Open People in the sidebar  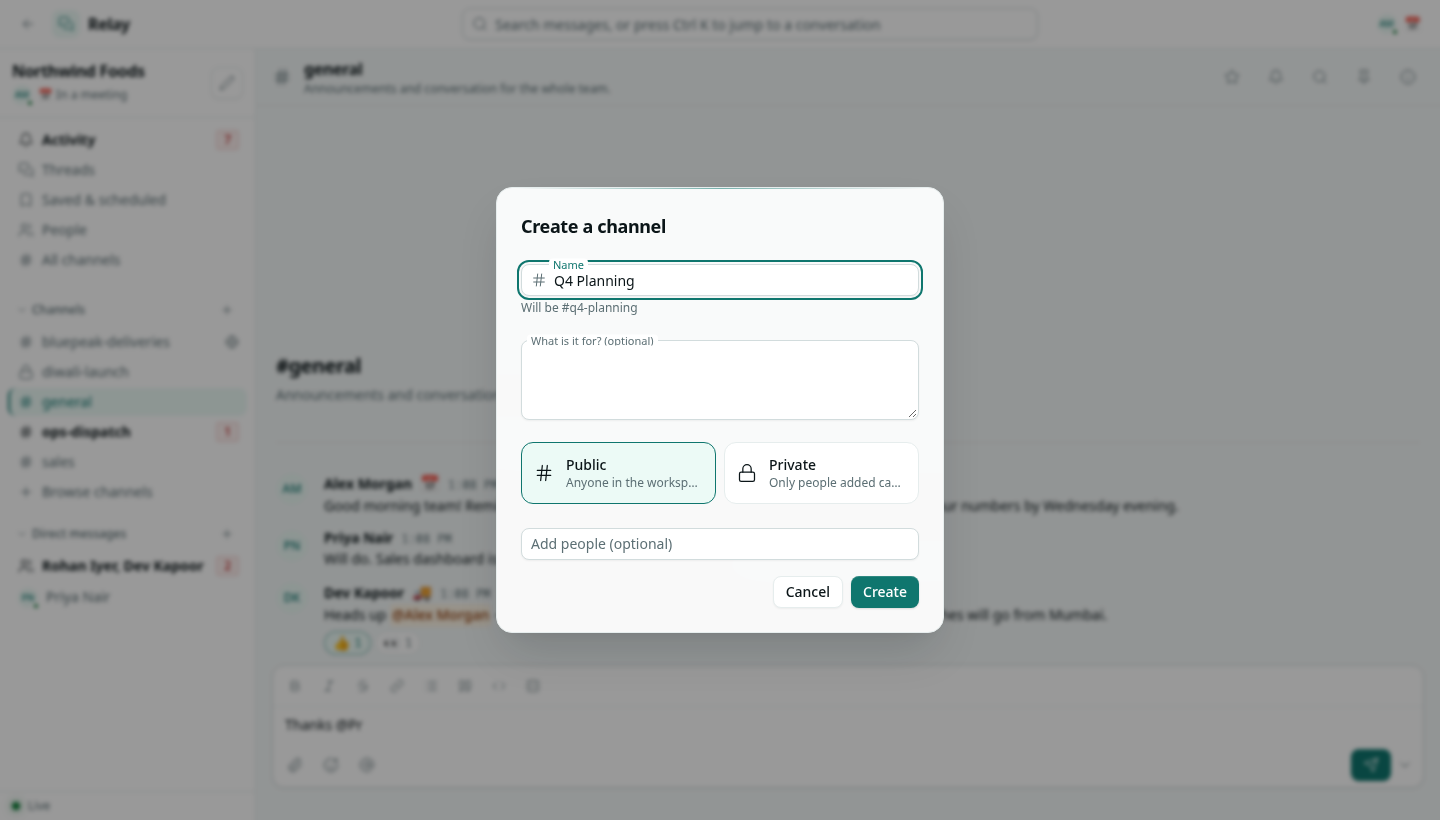126,230
